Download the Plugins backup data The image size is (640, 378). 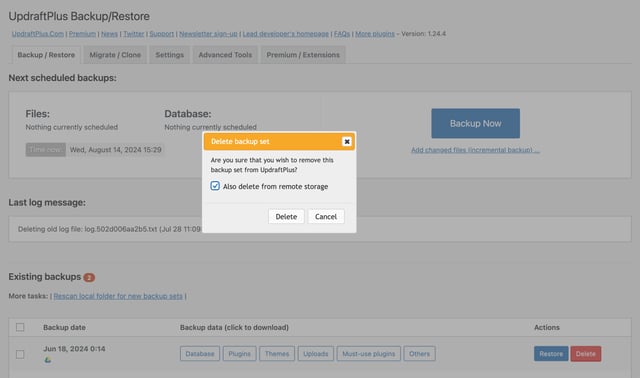(x=240, y=354)
